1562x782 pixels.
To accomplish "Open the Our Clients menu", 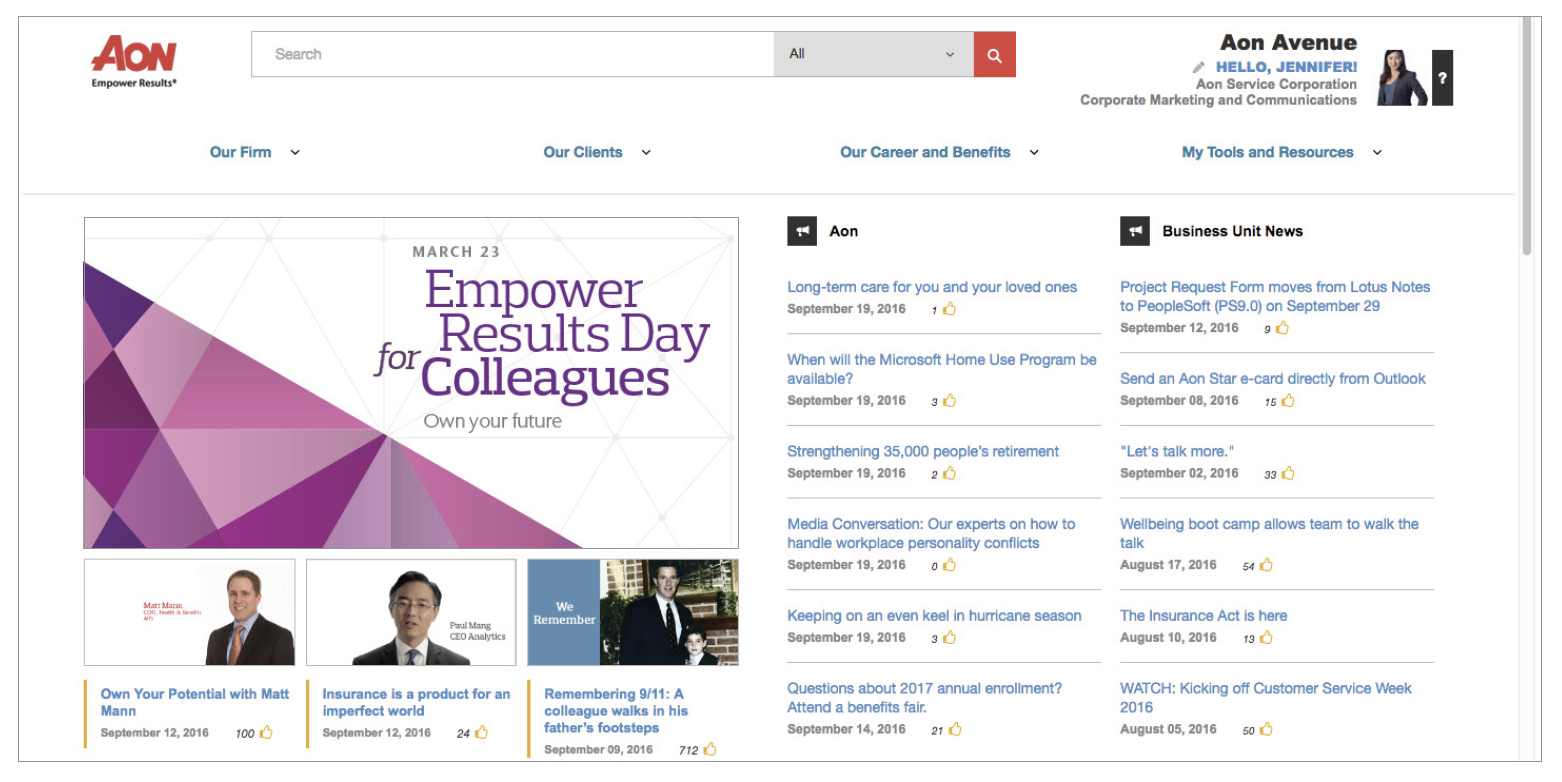I will click(x=583, y=152).
